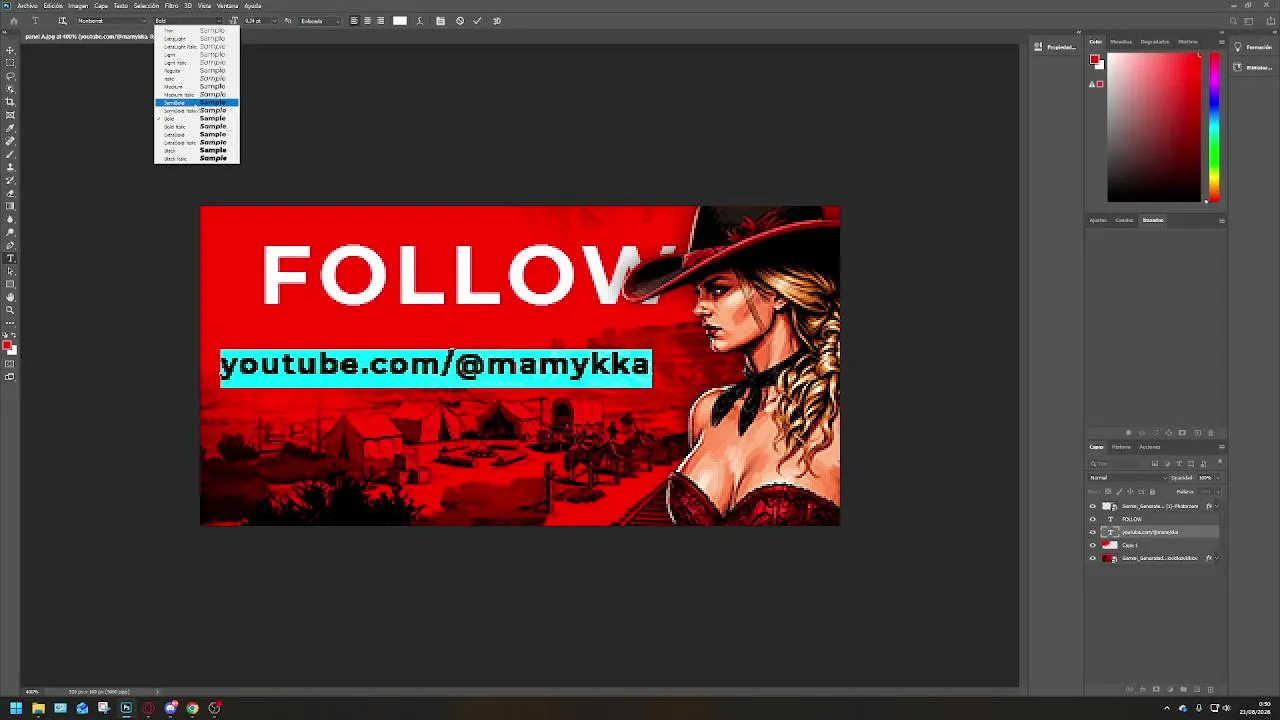1280x720 pixels.
Task: Choose SemiBold font style option
Action: (197, 103)
